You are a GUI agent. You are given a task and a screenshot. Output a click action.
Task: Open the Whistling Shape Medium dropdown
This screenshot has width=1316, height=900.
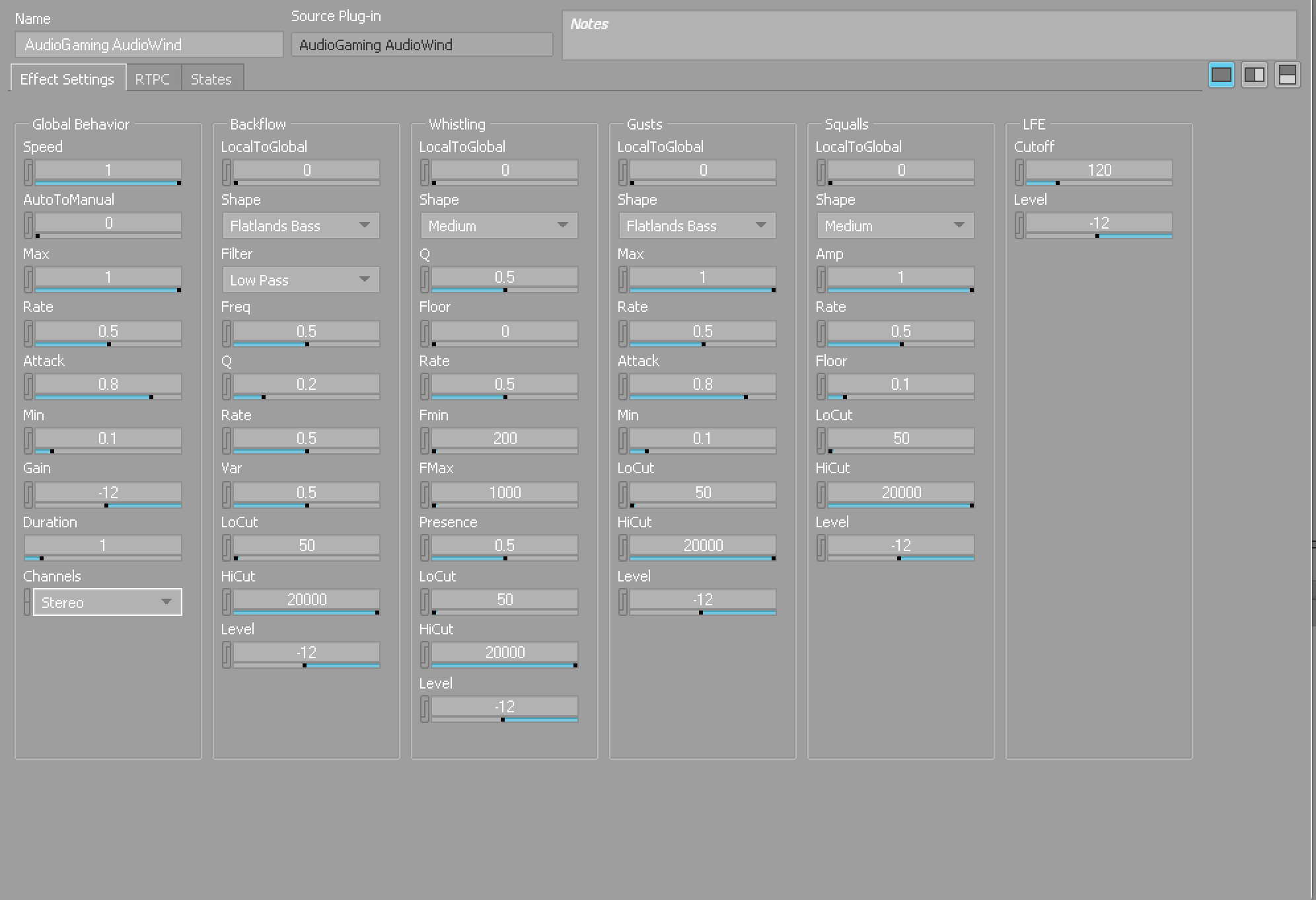click(499, 225)
